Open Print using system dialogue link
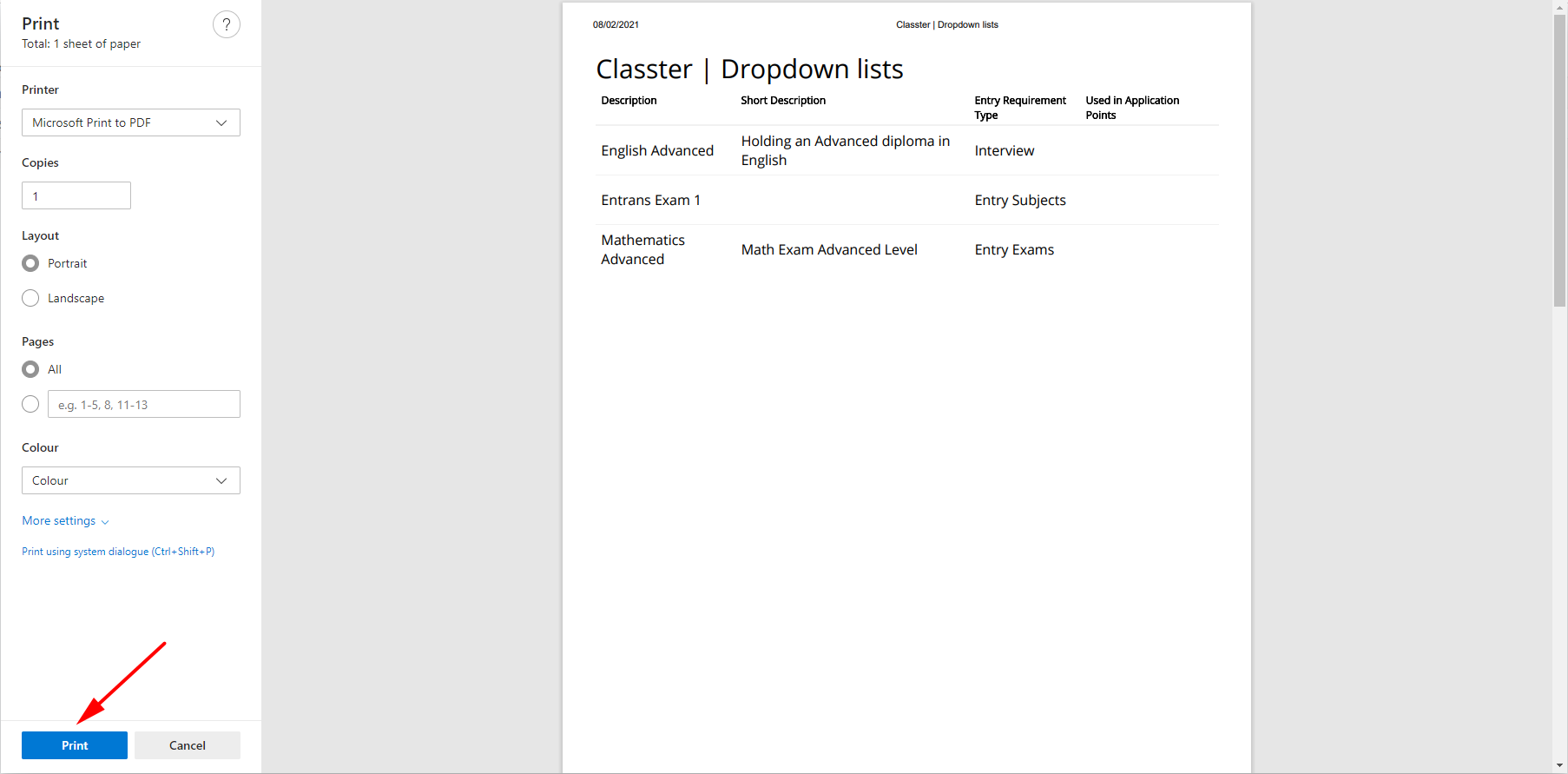The image size is (1568, 774). 118,552
